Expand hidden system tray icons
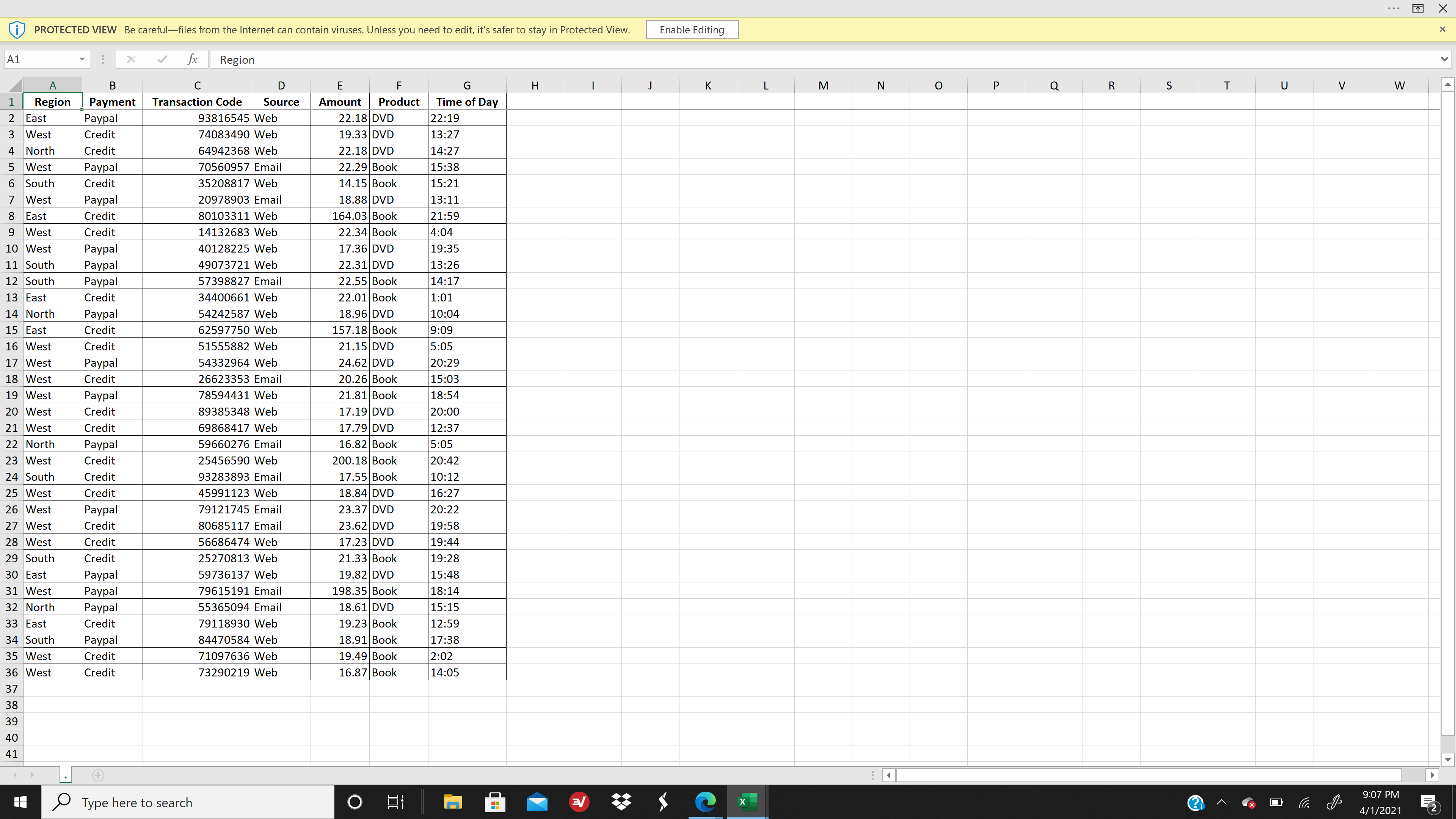This screenshot has width=1456, height=819. click(x=1221, y=802)
